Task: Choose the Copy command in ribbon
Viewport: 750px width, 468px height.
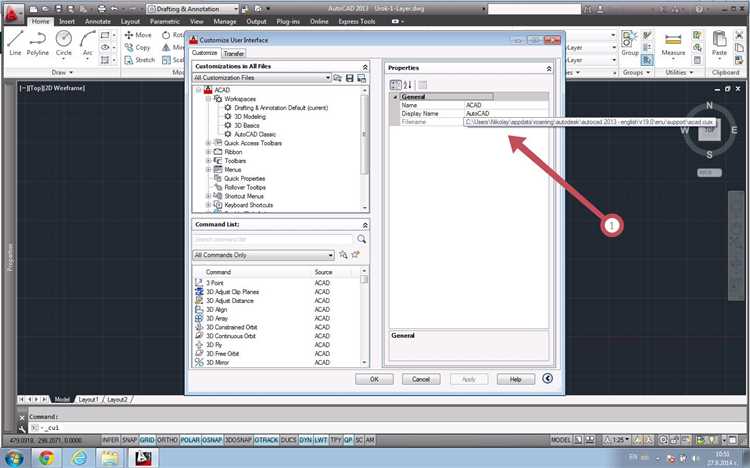Action: pyautogui.click(x=138, y=47)
